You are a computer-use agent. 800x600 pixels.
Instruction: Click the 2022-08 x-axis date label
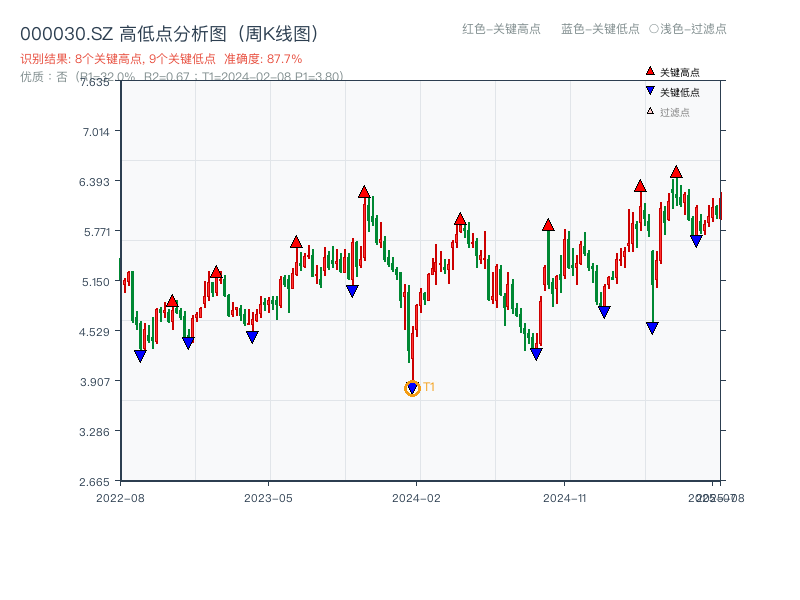click(x=120, y=498)
